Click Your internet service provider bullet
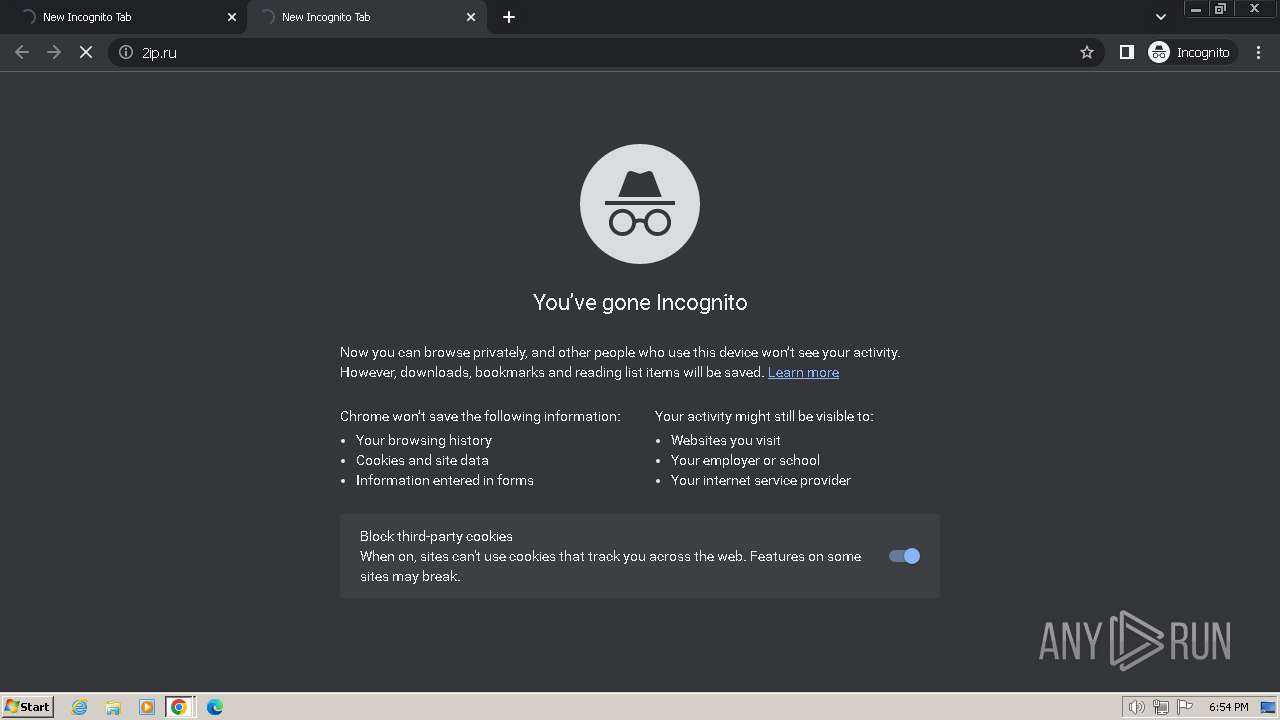The height and width of the screenshot is (720, 1280). click(x=761, y=480)
